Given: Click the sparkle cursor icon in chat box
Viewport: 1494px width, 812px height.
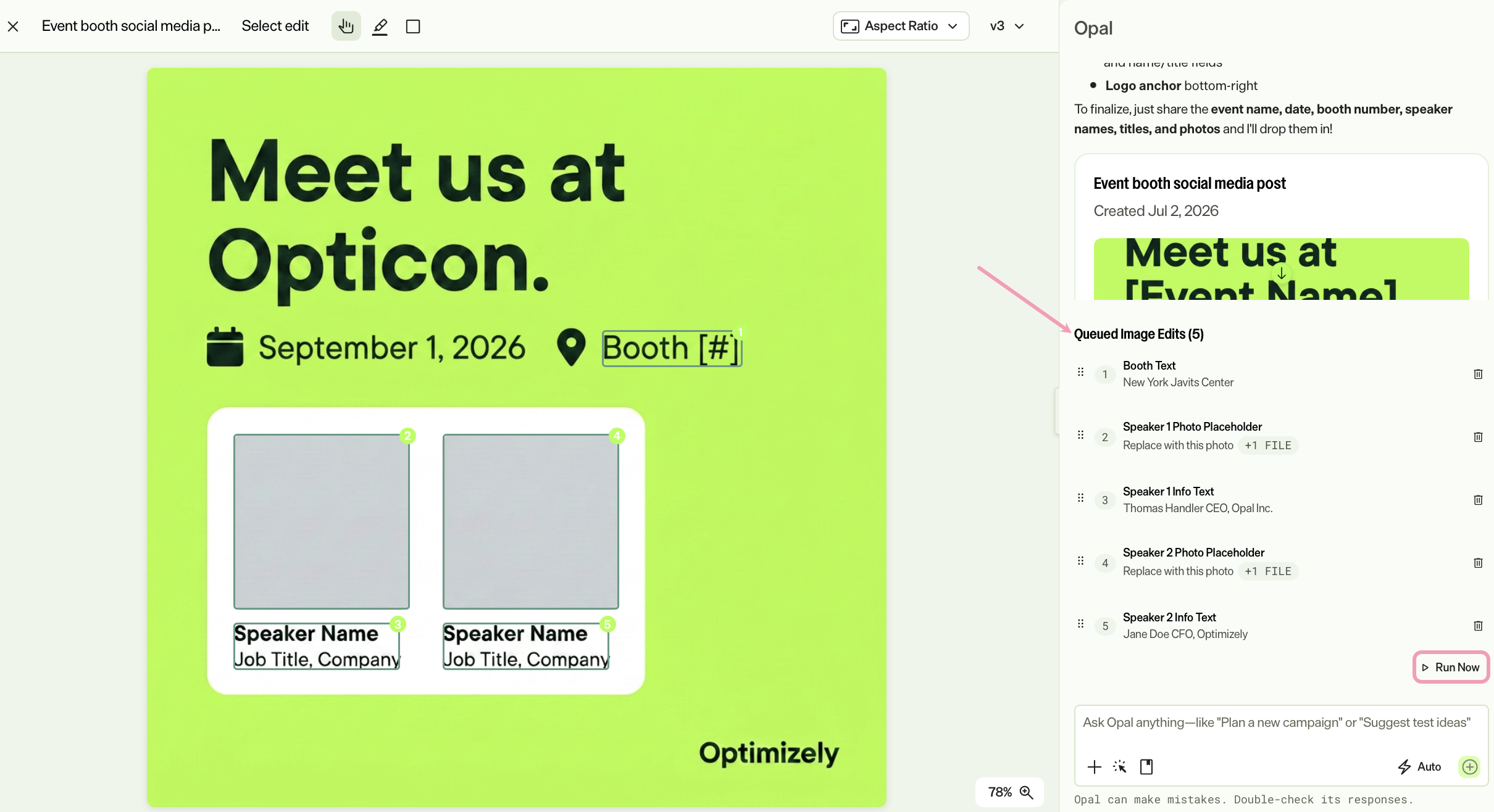Looking at the screenshot, I should [1120, 766].
